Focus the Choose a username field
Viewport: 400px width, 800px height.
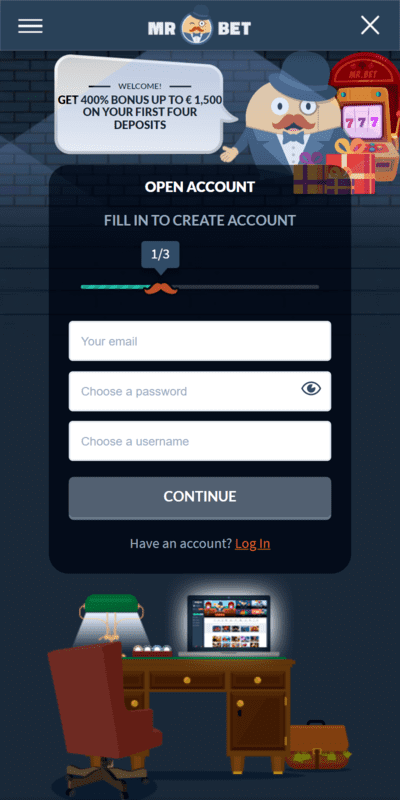click(200, 441)
